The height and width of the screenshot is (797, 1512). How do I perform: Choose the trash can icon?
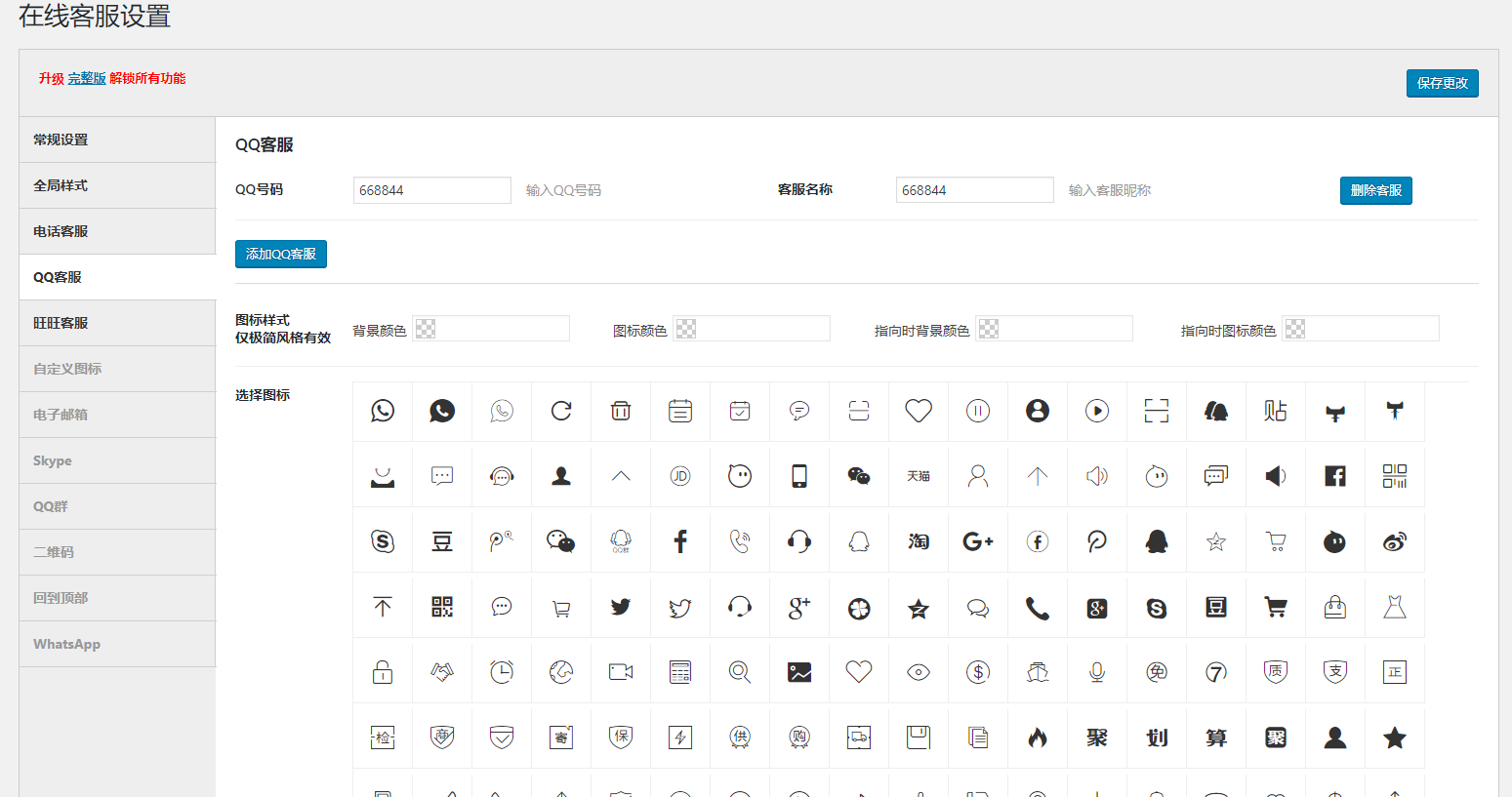[621, 411]
